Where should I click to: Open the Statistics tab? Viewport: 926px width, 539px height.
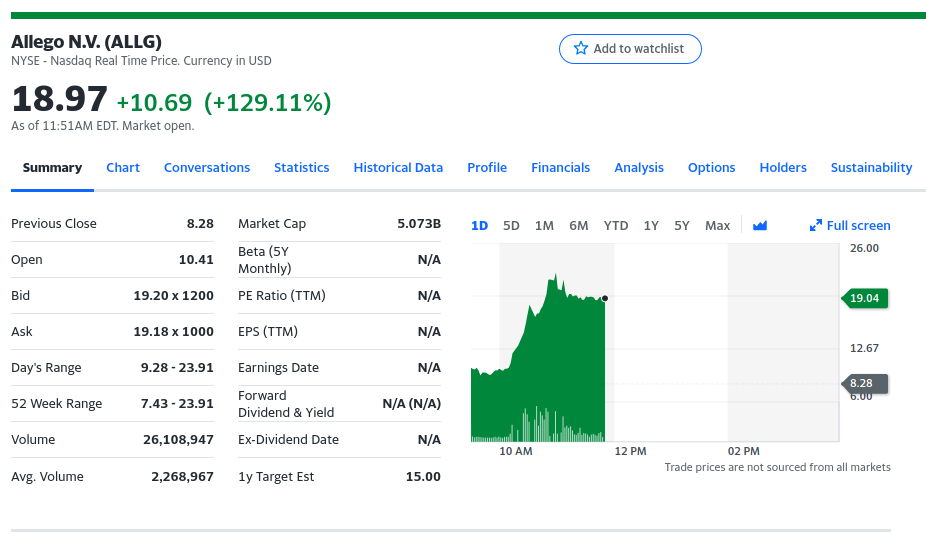tap(302, 168)
